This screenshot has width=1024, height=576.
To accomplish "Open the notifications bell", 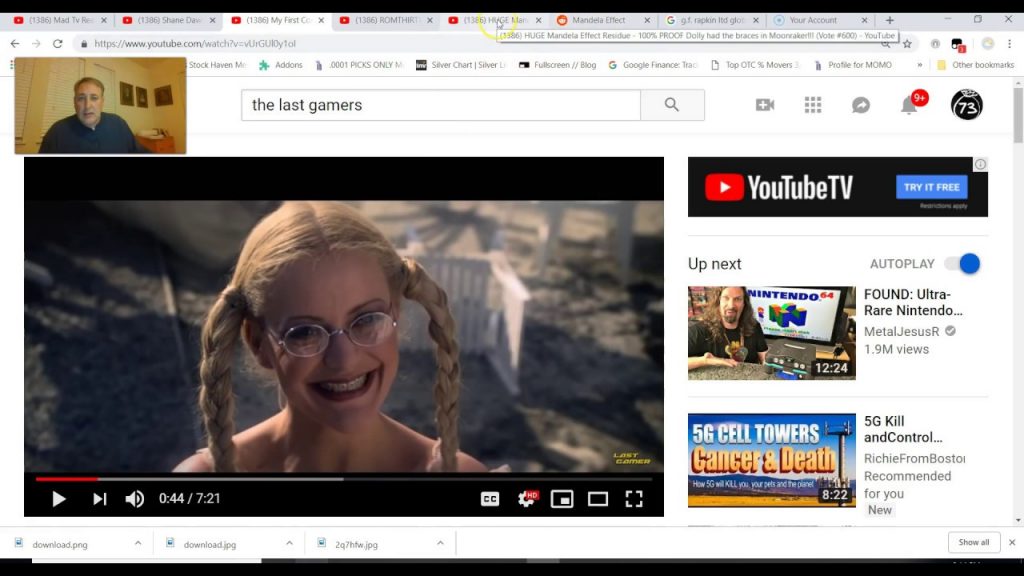I will (909, 104).
